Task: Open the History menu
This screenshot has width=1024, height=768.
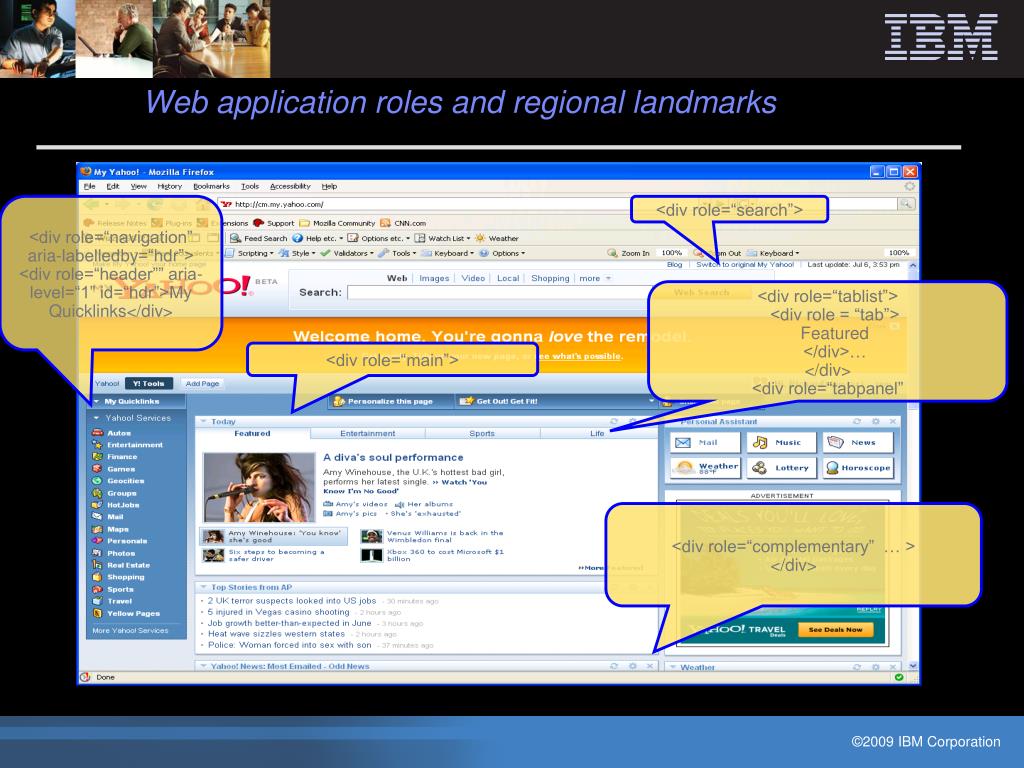Action: [169, 186]
